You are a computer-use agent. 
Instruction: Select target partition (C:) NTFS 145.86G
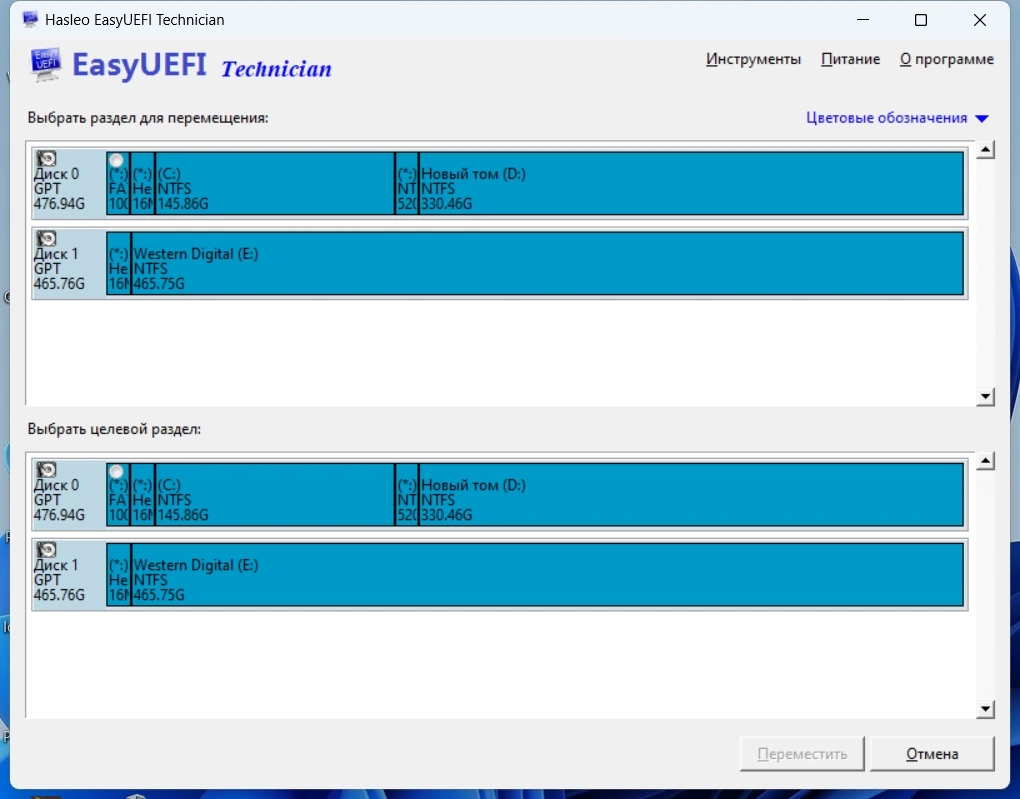pyautogui.click(x=275, y=494)
